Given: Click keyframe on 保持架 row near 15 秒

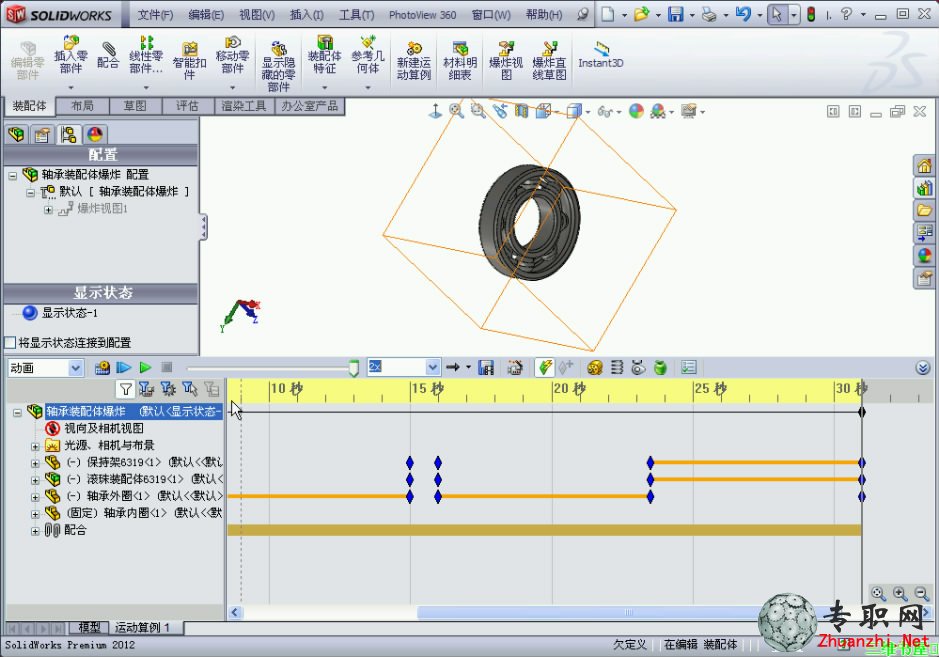Looking at the screenshot, I should click(410, 462).
